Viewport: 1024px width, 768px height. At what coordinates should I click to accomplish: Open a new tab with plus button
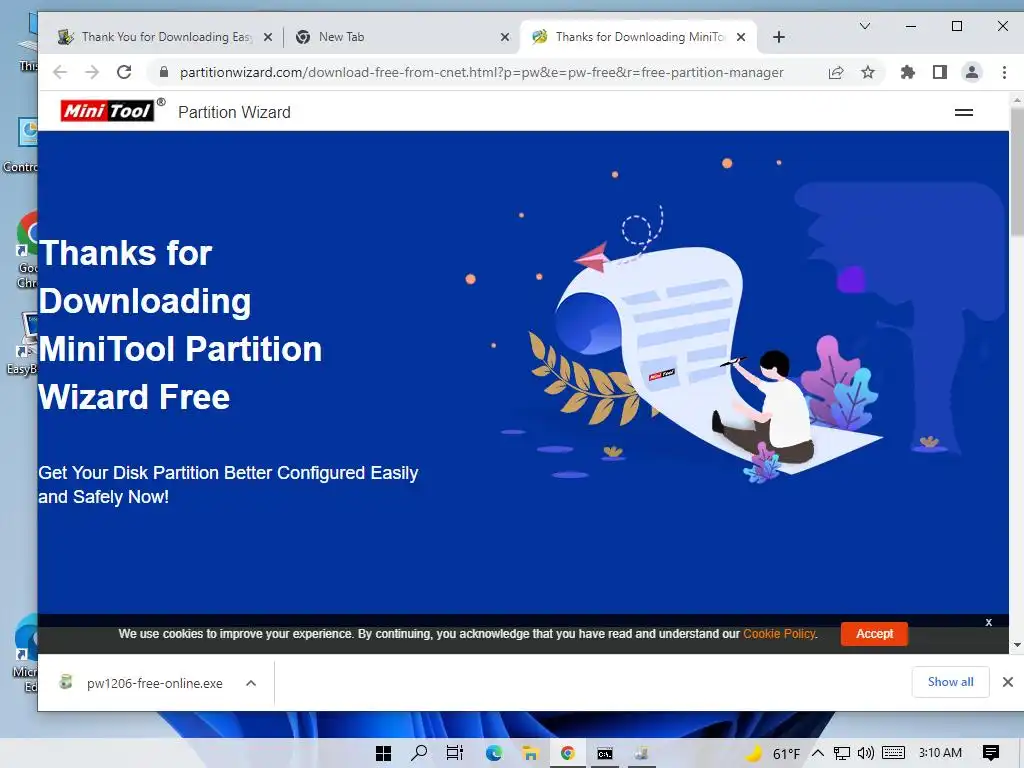(x=778, y=37)
